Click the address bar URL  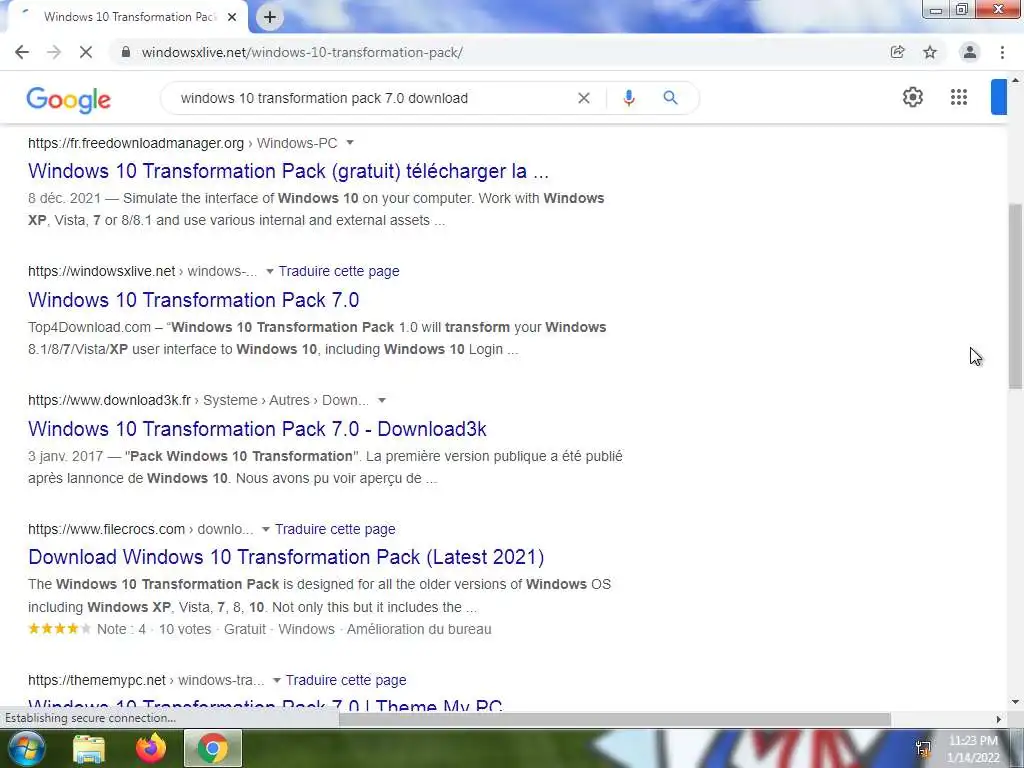click(x=302, y=52)
